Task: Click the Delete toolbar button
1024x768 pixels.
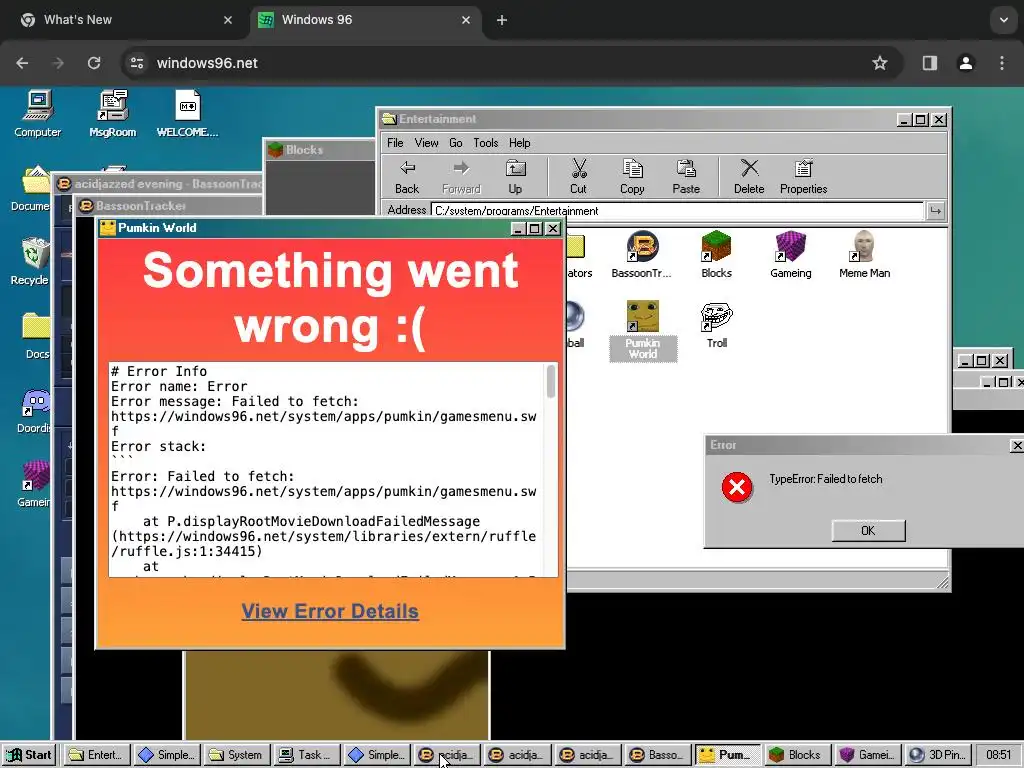Action: click(x=748, y=178)
